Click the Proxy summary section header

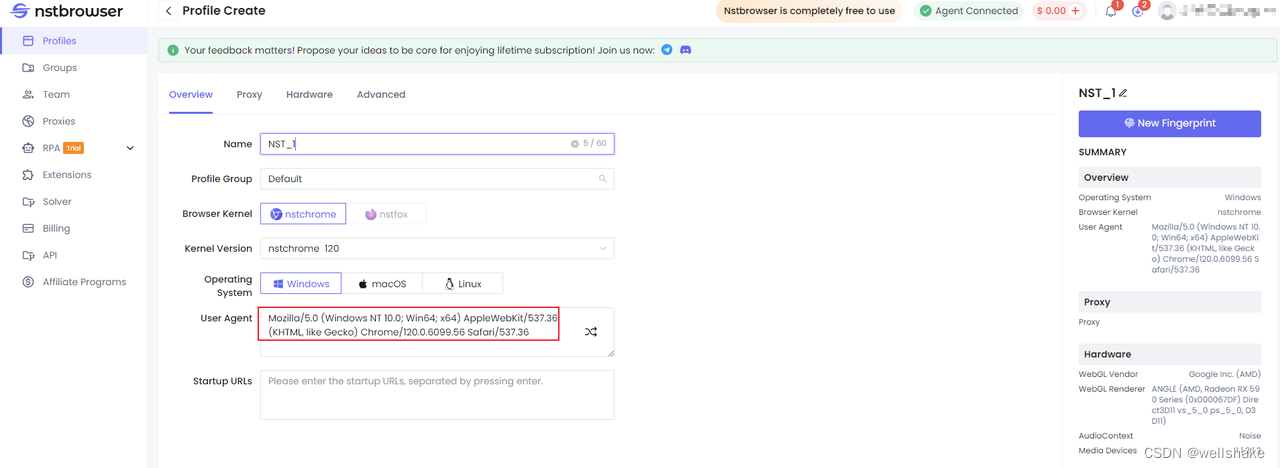pos(1169,302)
